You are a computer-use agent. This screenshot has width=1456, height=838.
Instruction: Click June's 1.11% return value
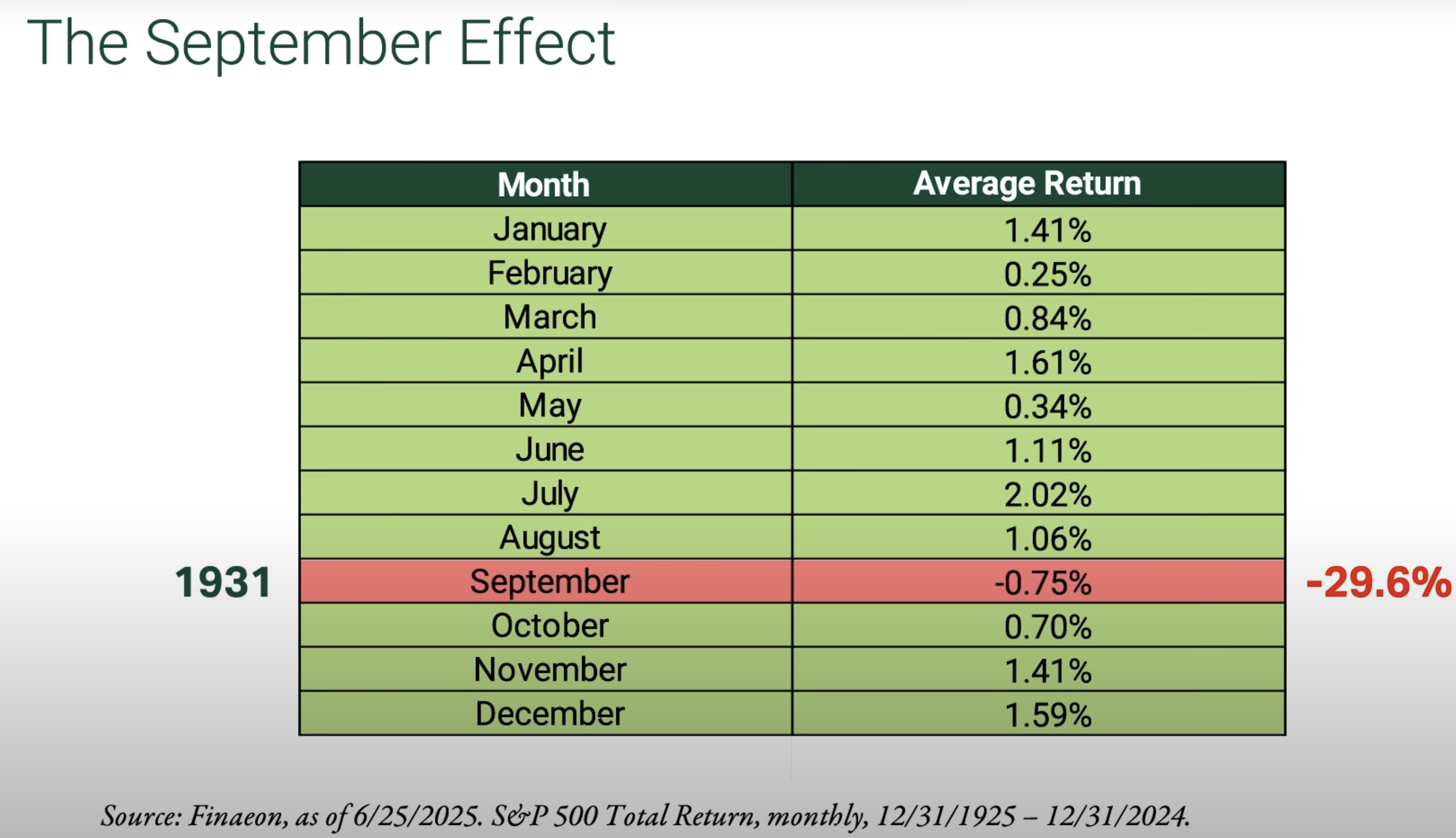pos(1047,450)
